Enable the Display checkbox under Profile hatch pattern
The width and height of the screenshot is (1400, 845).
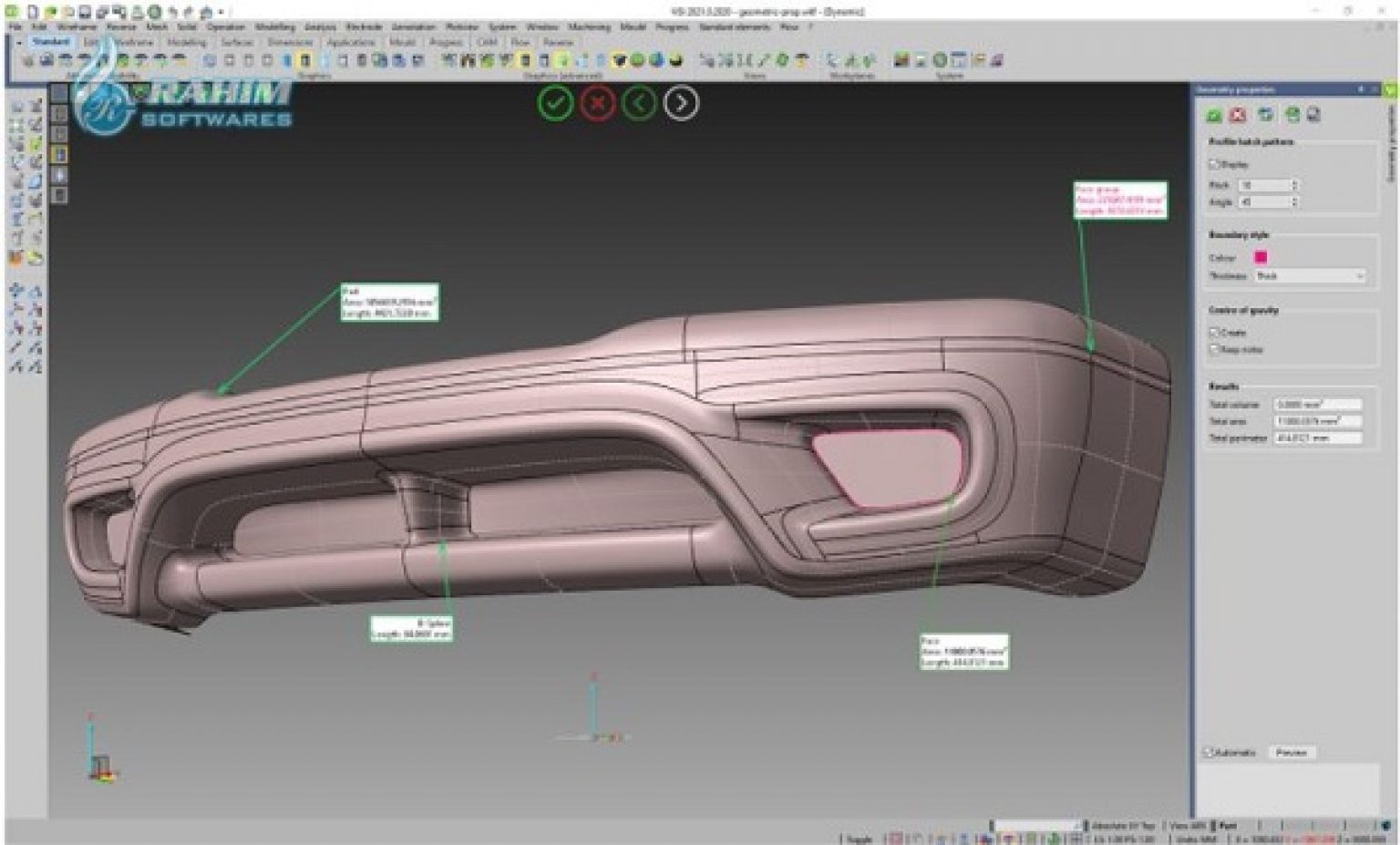pos(1213,165)
